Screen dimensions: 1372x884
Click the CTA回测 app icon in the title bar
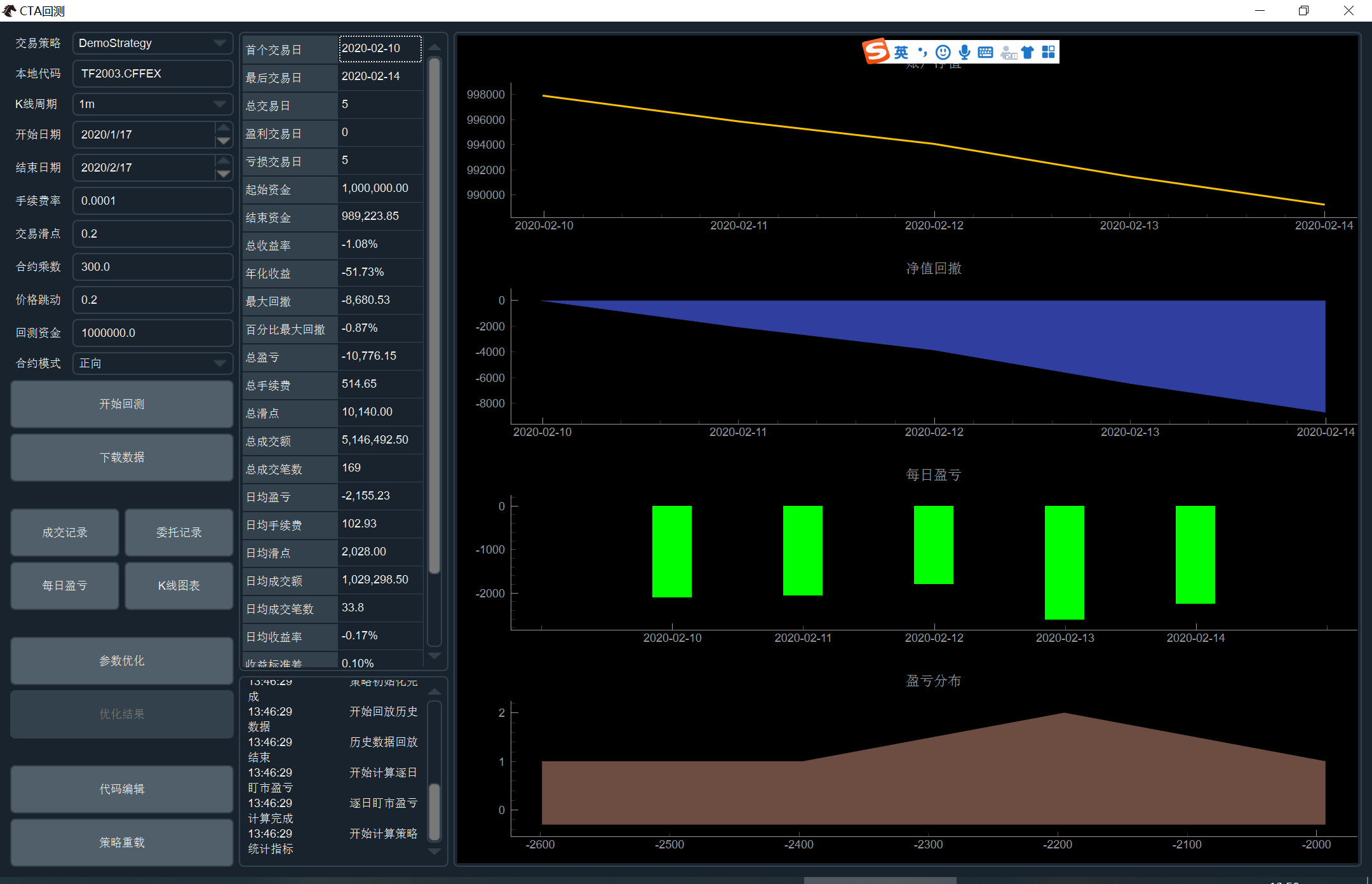tap(9, 11)
